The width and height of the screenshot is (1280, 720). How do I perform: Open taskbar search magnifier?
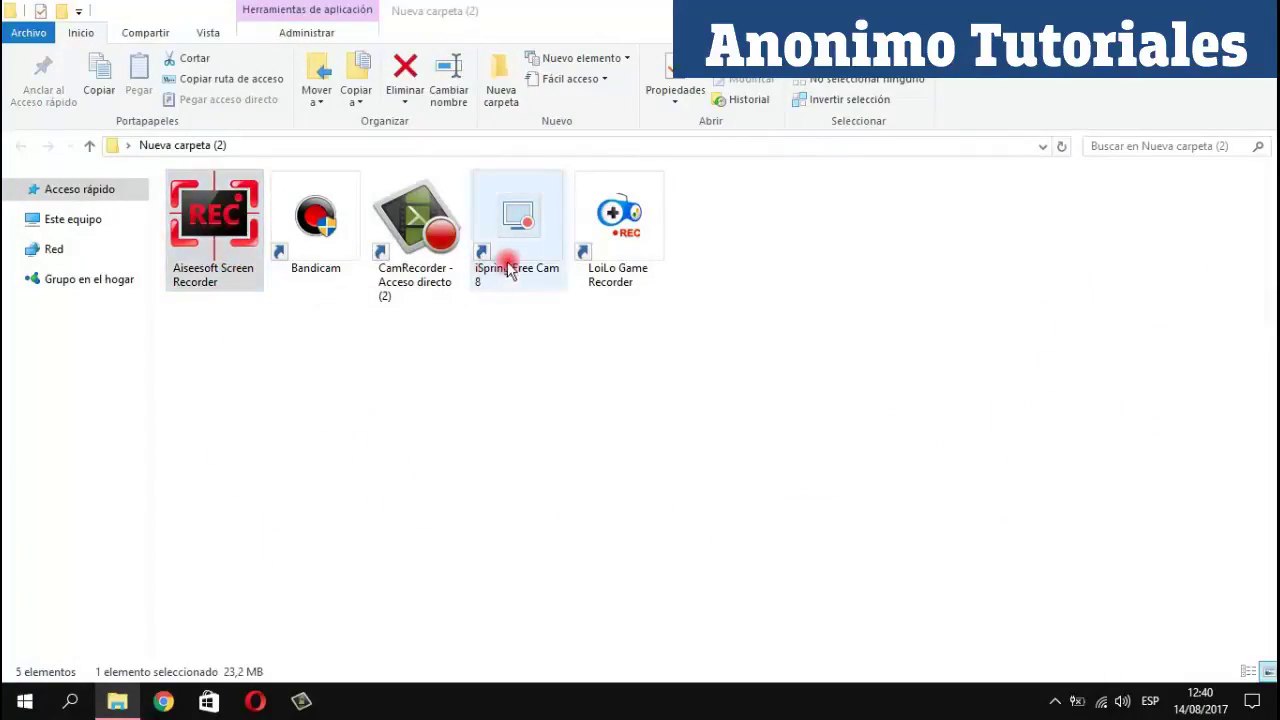pos(70,702)
